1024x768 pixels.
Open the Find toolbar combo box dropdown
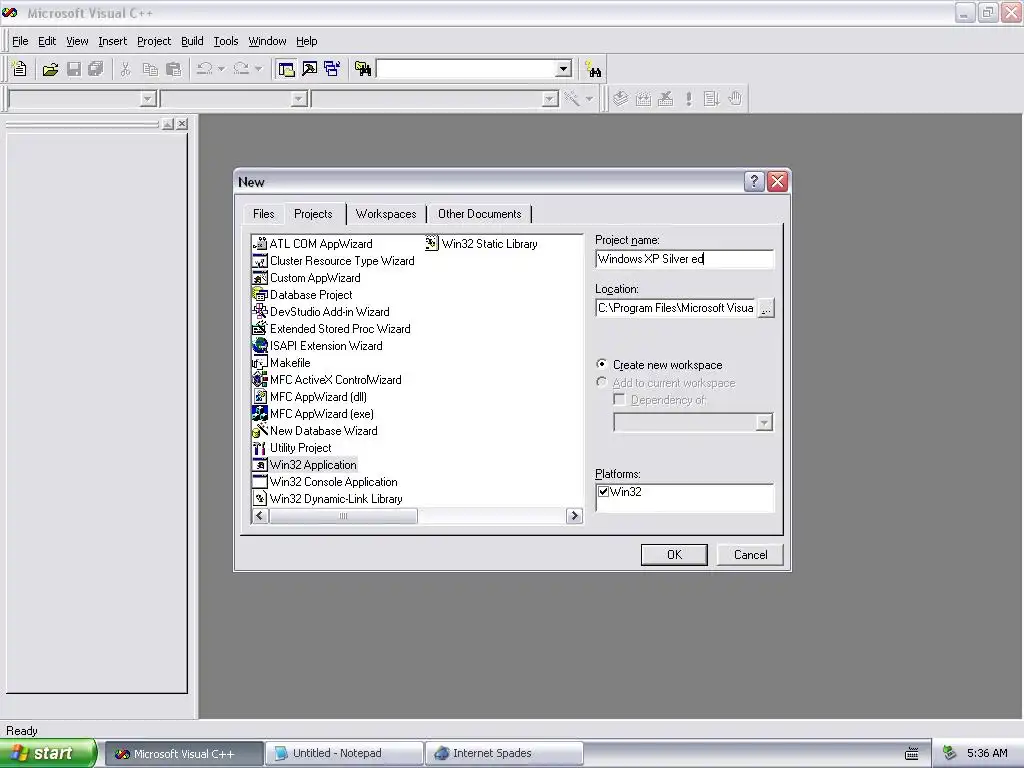(564, 69)
